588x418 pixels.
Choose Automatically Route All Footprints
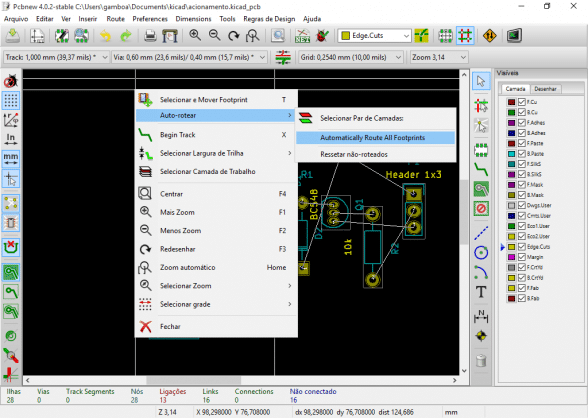coord(375,138)
